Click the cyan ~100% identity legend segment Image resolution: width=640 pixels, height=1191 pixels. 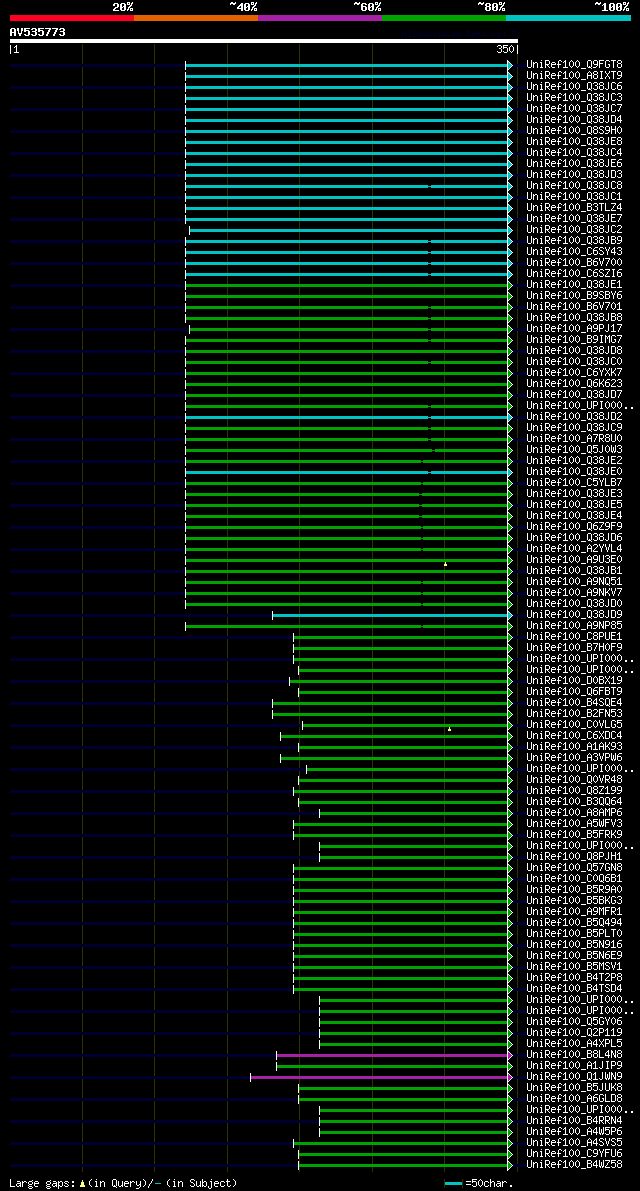tap(569, 17)
